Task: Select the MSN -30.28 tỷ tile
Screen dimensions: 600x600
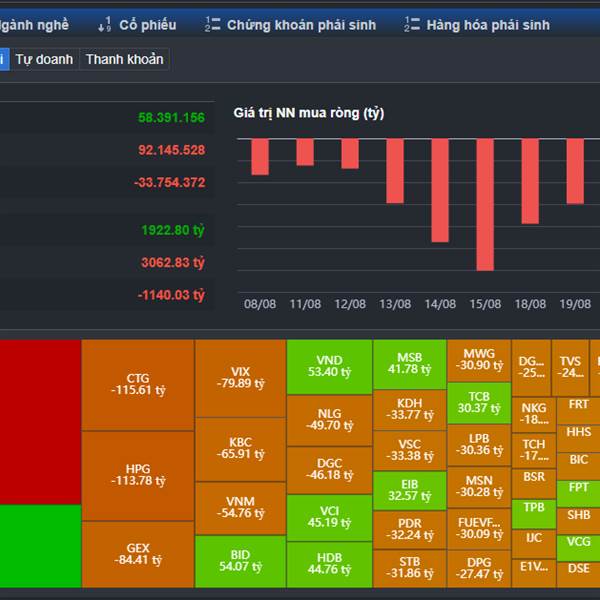Action: [x=479, y=487]
